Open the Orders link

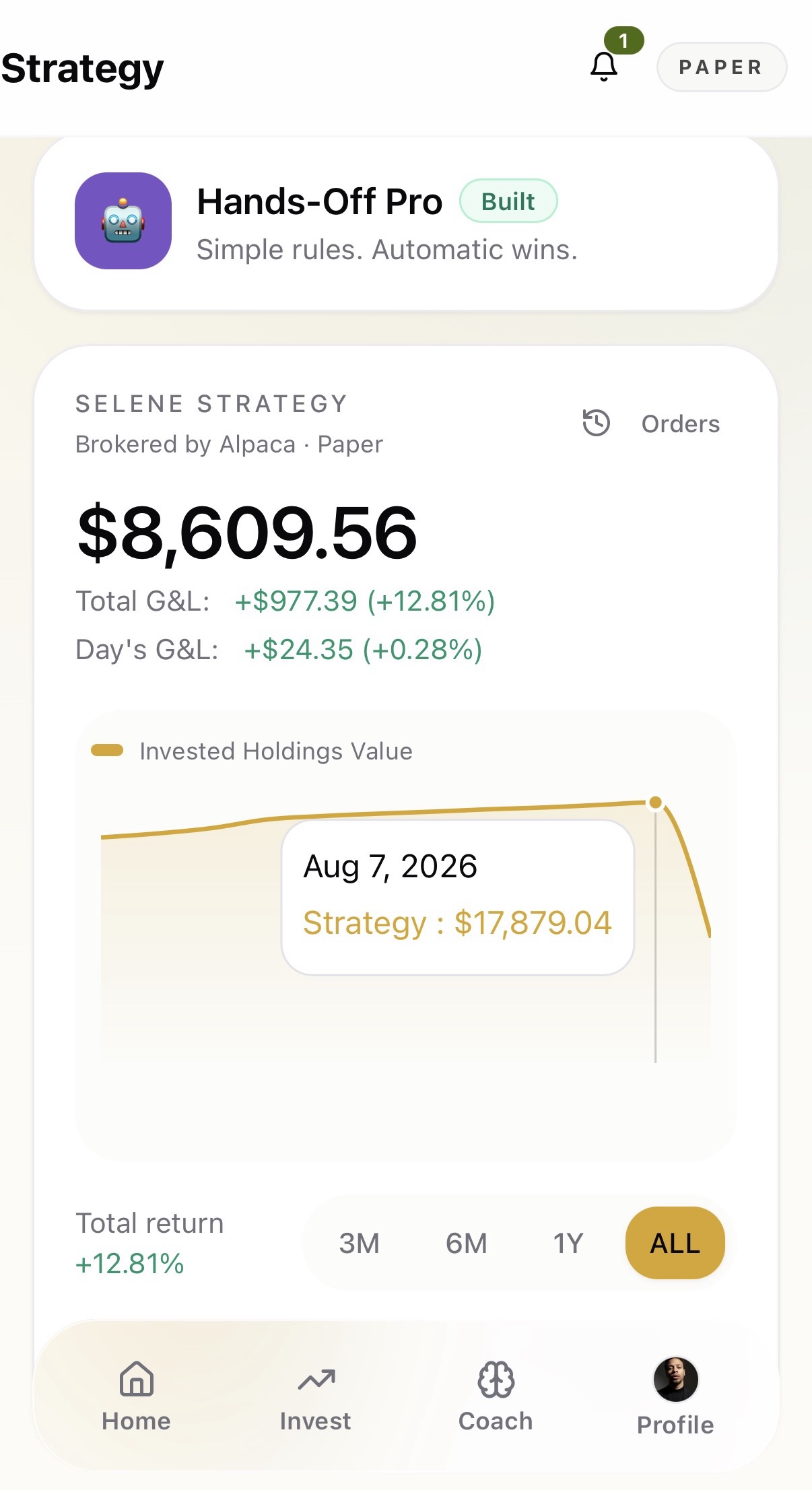(x=681, y=424)
